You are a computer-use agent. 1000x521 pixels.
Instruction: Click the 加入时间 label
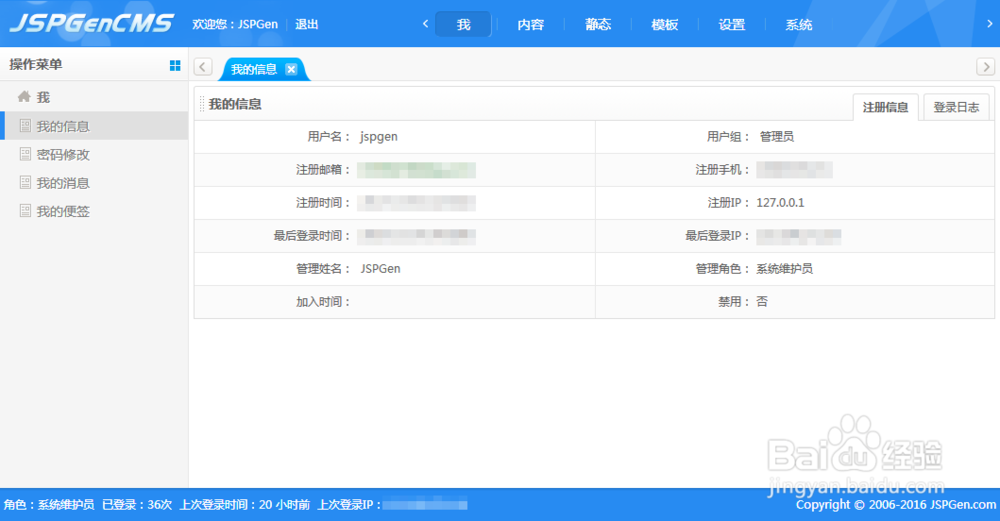(x=323, y=302)
